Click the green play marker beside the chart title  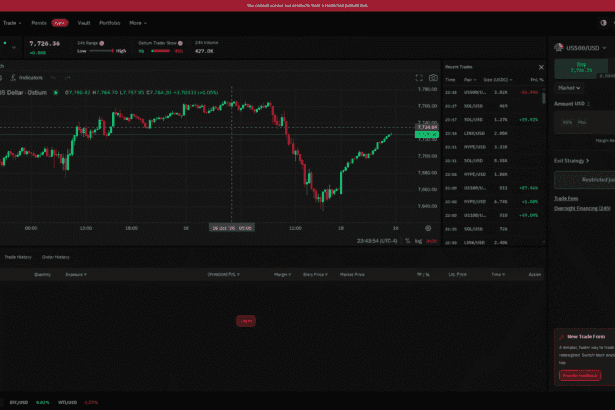pyautogui.click(x=56, y=93)
